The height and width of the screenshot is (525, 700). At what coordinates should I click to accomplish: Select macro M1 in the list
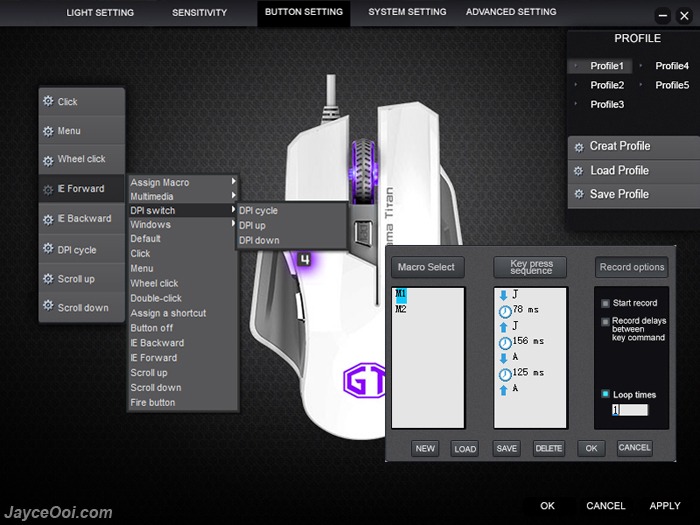(x=401, y=294)
